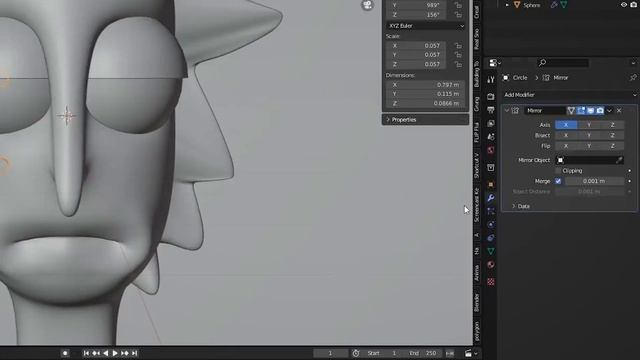Toggle Scale X lock icon
Screen dimensions: 640x360
[x=458, y=46]
